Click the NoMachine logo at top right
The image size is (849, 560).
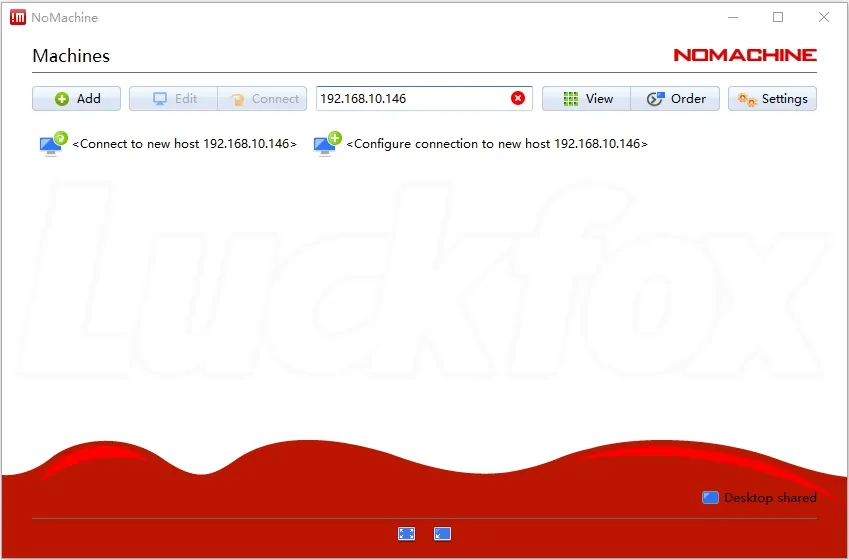tap(745, 55)
